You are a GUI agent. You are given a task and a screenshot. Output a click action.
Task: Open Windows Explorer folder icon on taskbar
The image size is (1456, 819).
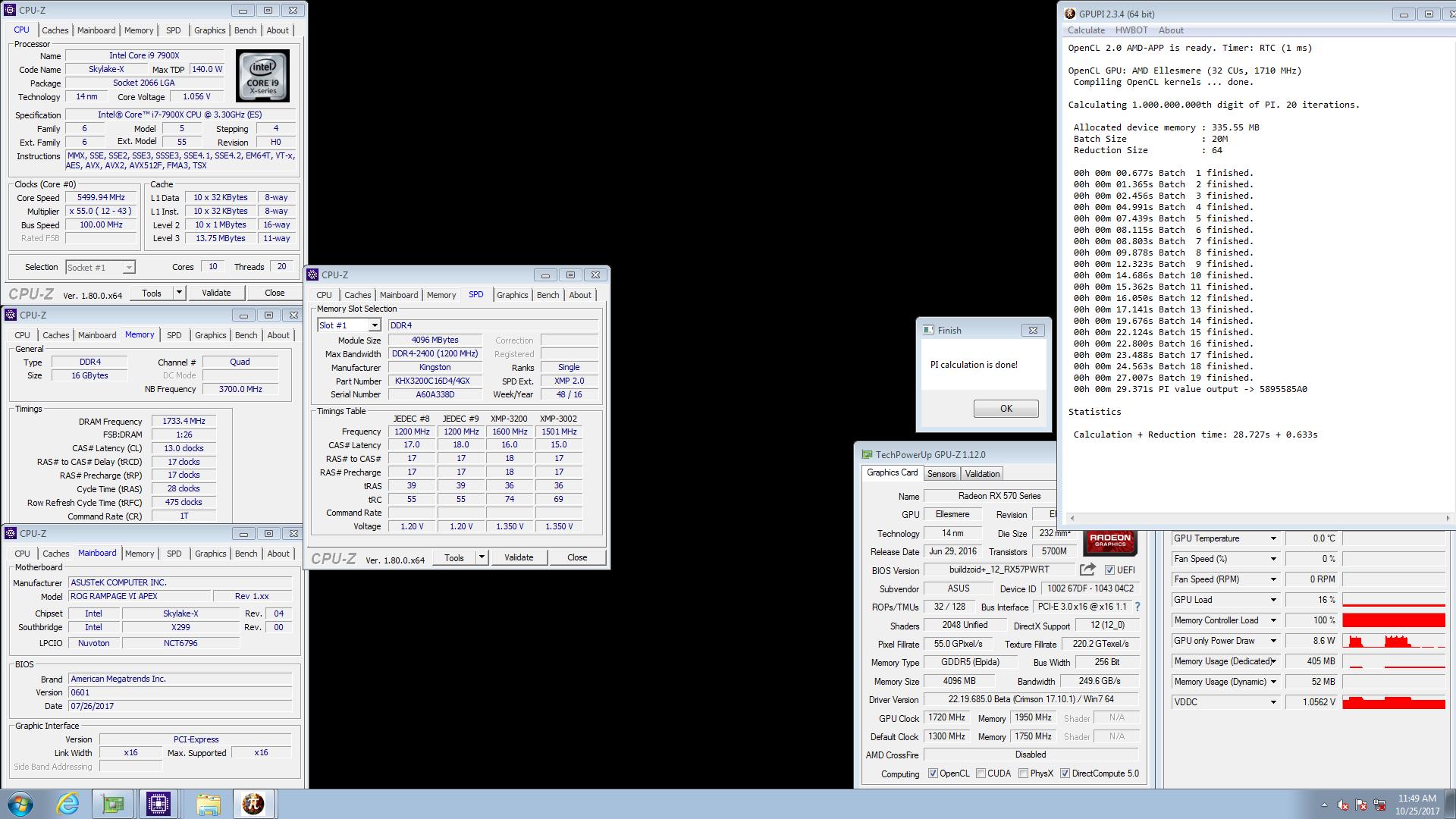click(208, 804)
